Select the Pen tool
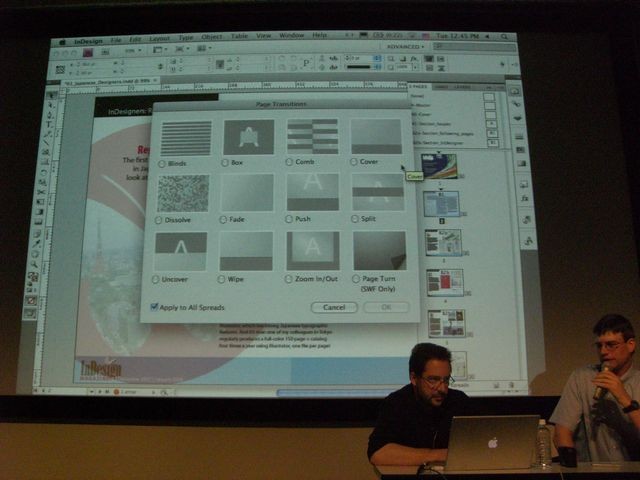This screenshot has height=480, width=640. click(50, 115)
